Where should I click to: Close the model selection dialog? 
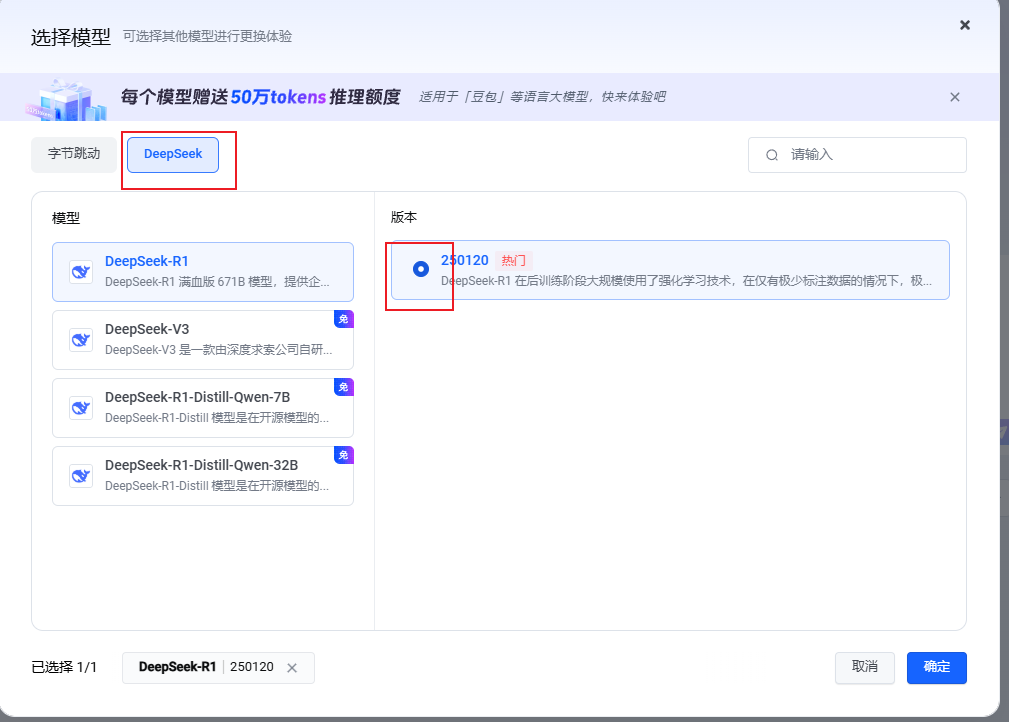[x=964, y=25]
